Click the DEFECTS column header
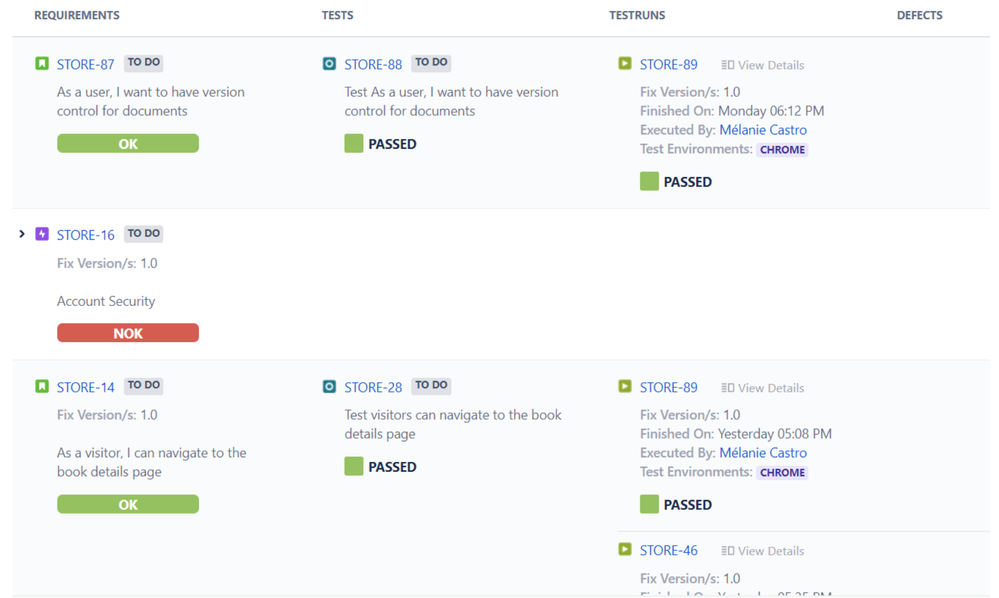Screen dimensions: 999x598 pyautogui.click(x=919, y=15)
